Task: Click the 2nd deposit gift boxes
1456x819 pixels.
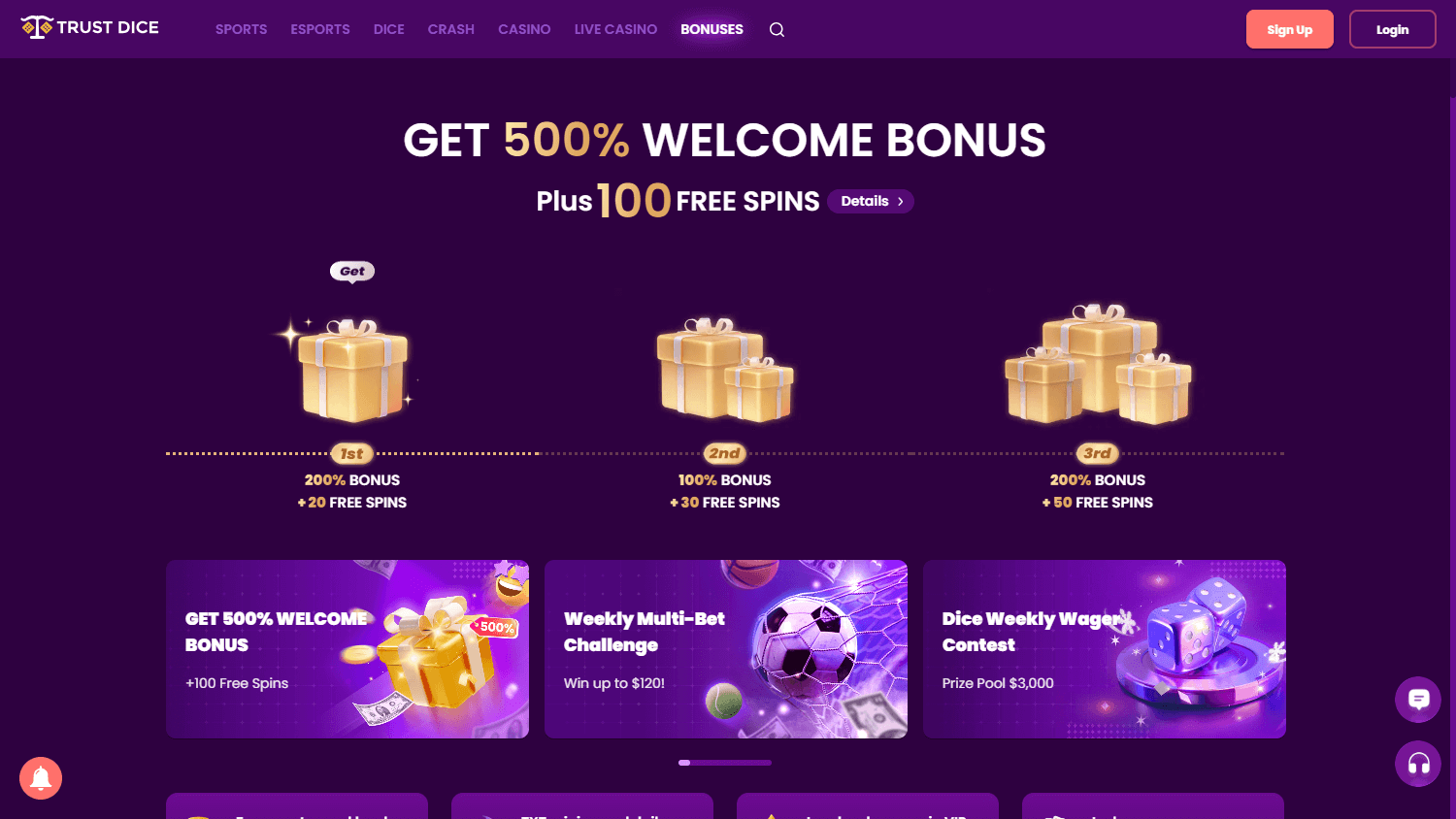Action: pyautogui.click(x=725, y=370)
